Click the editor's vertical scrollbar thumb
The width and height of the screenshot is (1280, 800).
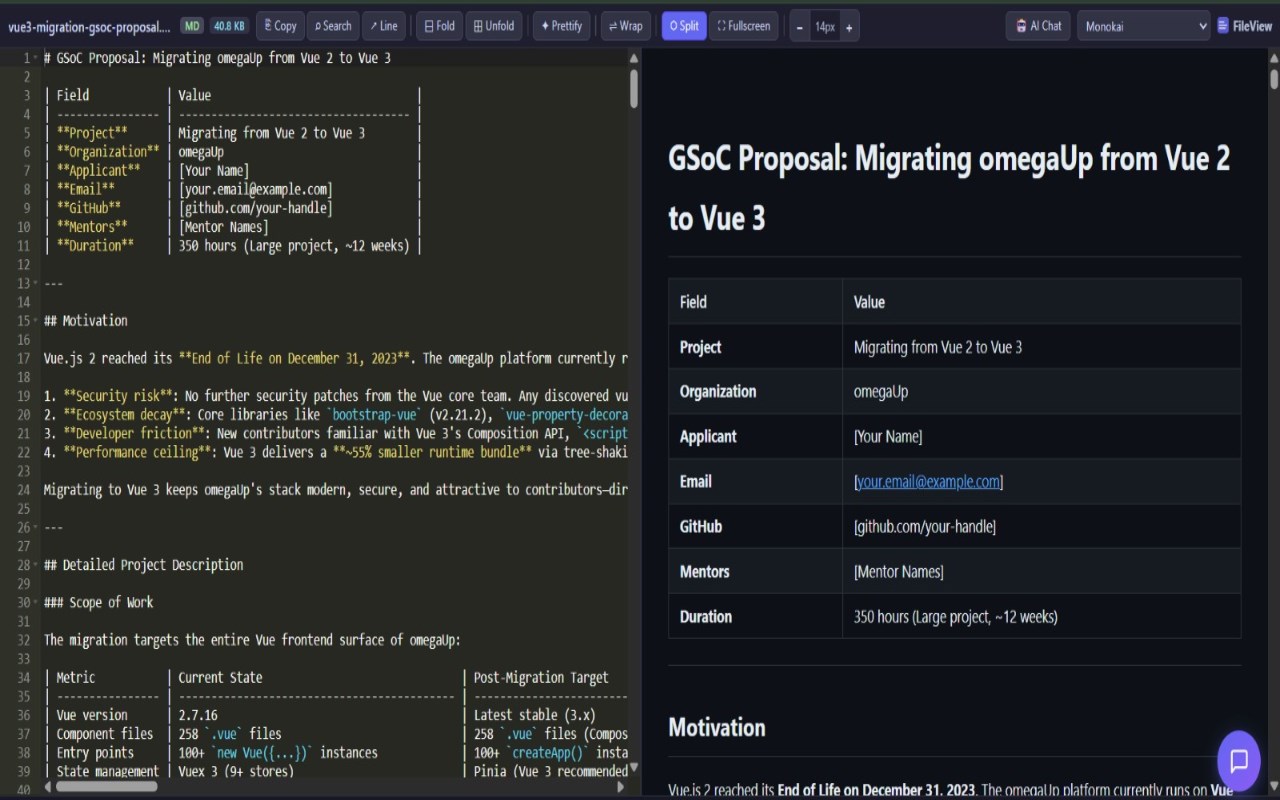coord(634,88)
